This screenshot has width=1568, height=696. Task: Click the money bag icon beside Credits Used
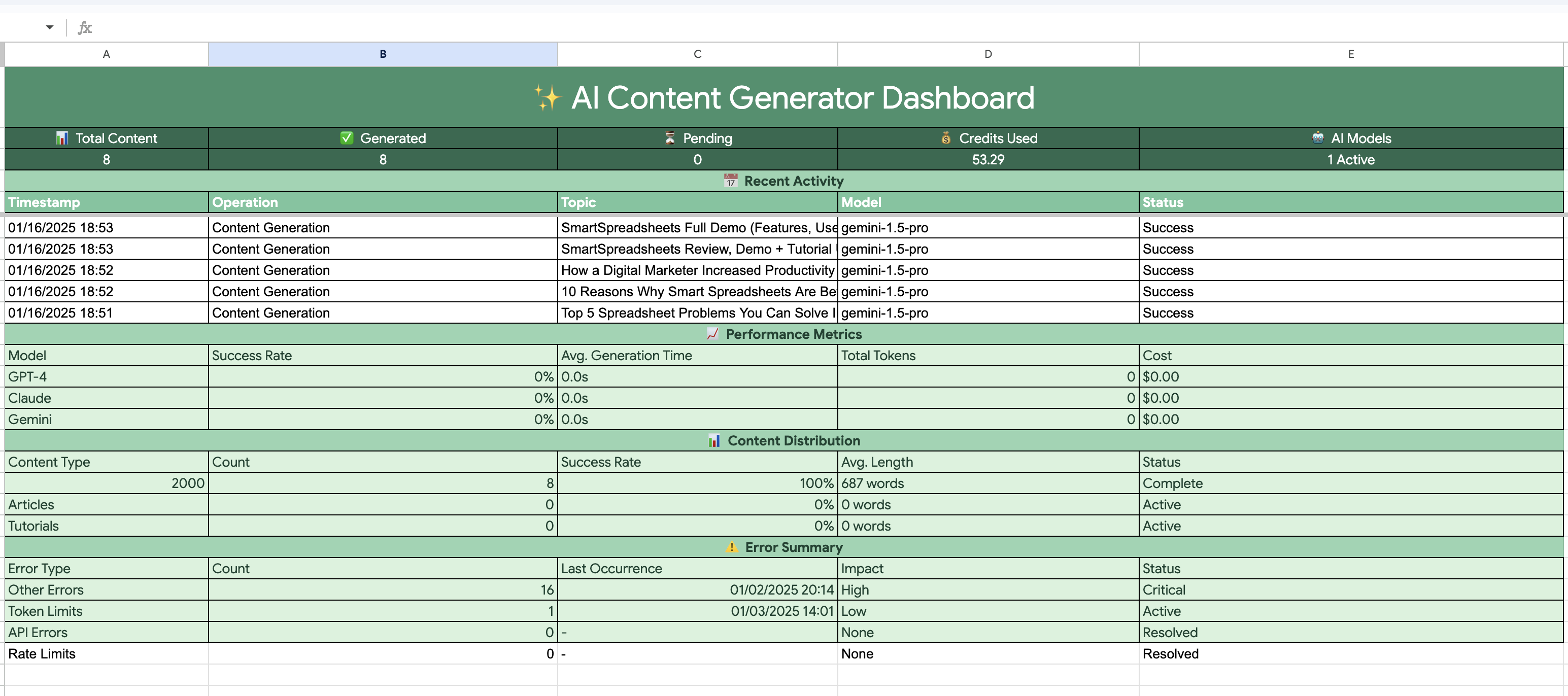coord(945,137)
